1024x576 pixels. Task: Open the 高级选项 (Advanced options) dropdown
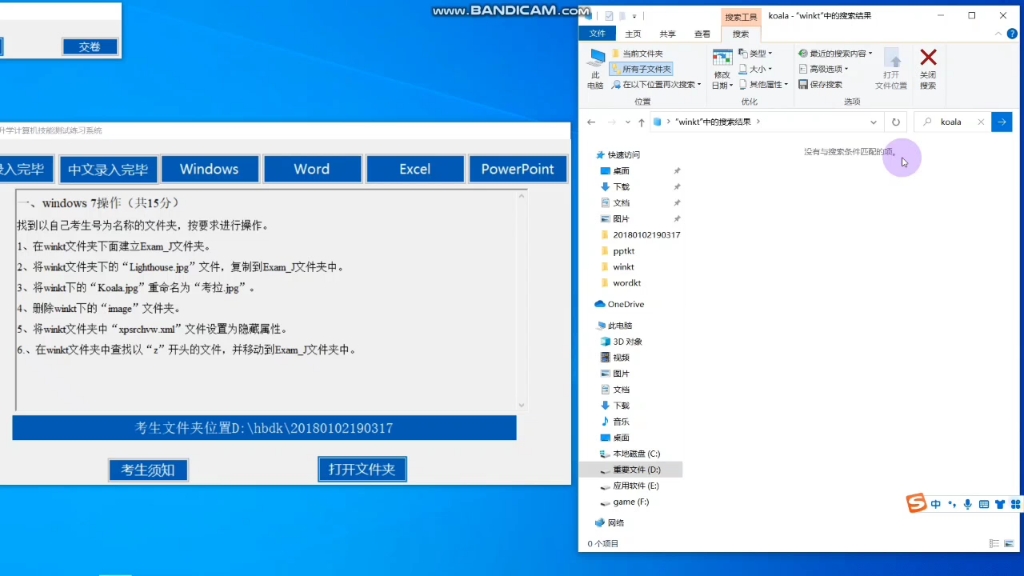pos(828,69)
